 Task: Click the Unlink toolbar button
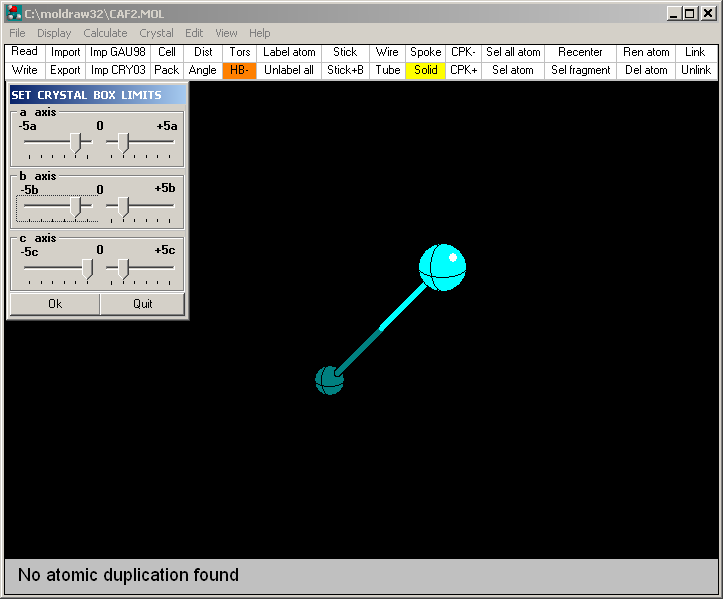click(696, 70)
